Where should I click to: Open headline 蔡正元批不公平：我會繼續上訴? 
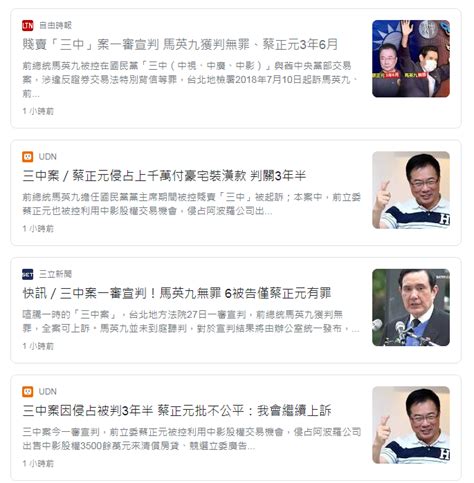[x=177, y=411]
